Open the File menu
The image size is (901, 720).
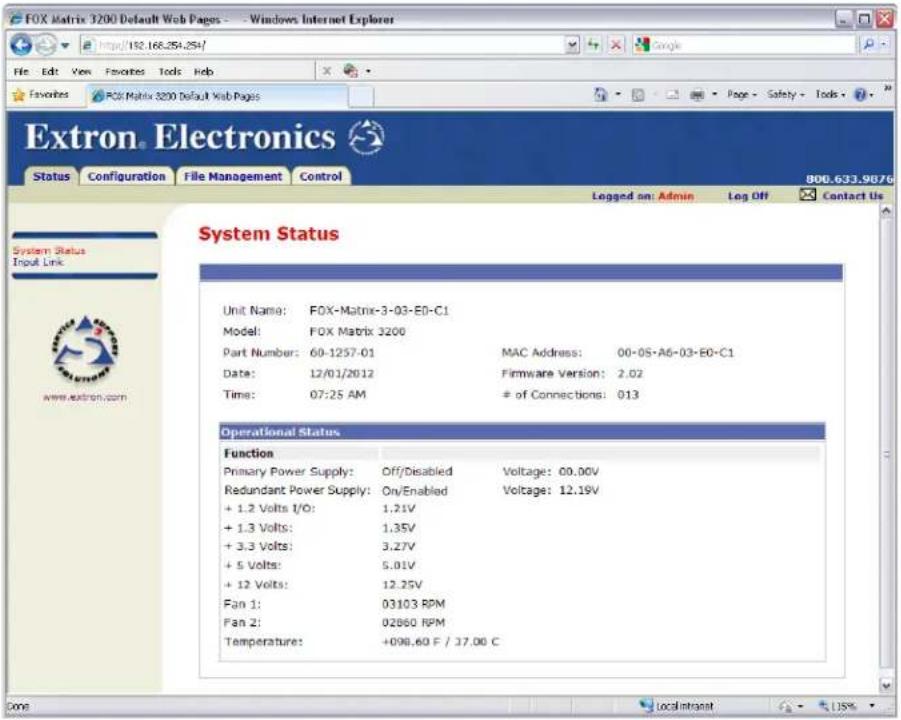pyautogui.click(x=21, y=71)
